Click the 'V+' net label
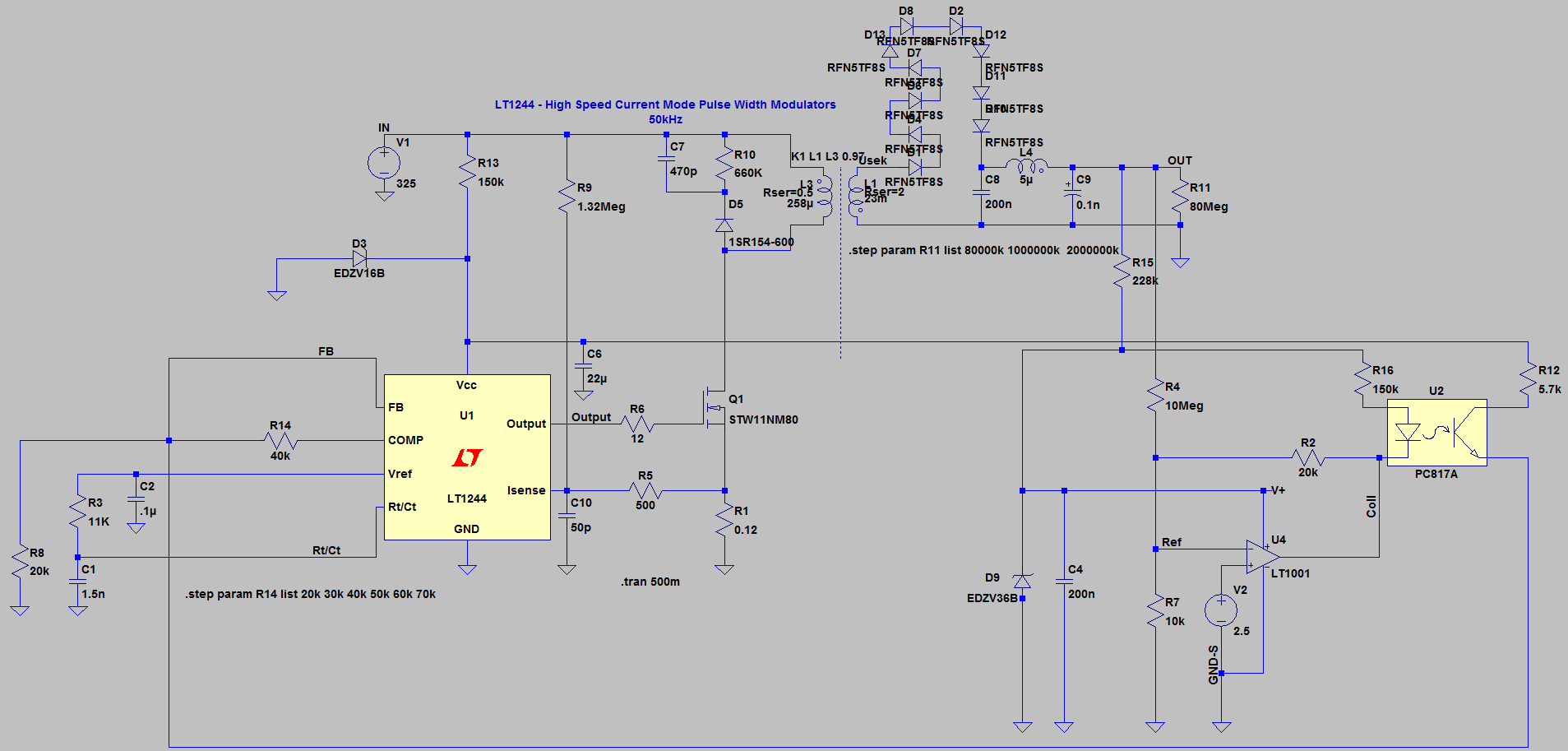The height and width of the screenshot is (751, 1568). (x=1279, y=490)
